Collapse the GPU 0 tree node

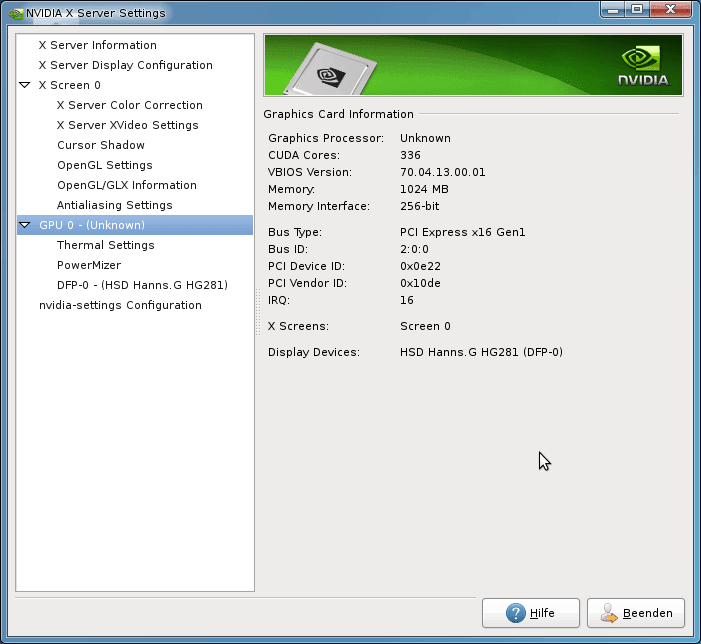pyautogui.click(x=25, y=225)
